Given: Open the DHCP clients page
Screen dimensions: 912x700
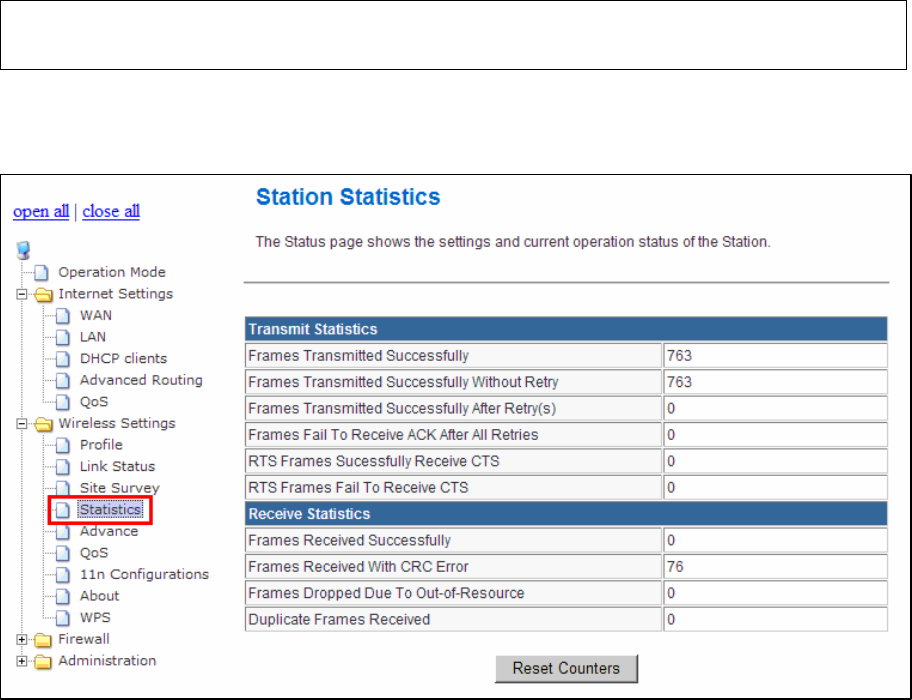Looking at the screenshot, I should (123, 358).
